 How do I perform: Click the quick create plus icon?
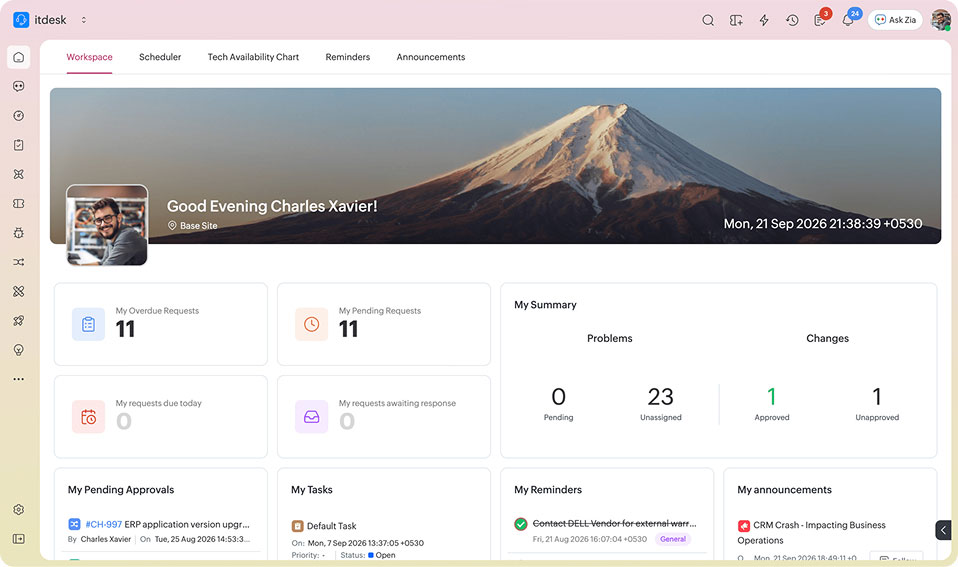(x=736, y=20)
